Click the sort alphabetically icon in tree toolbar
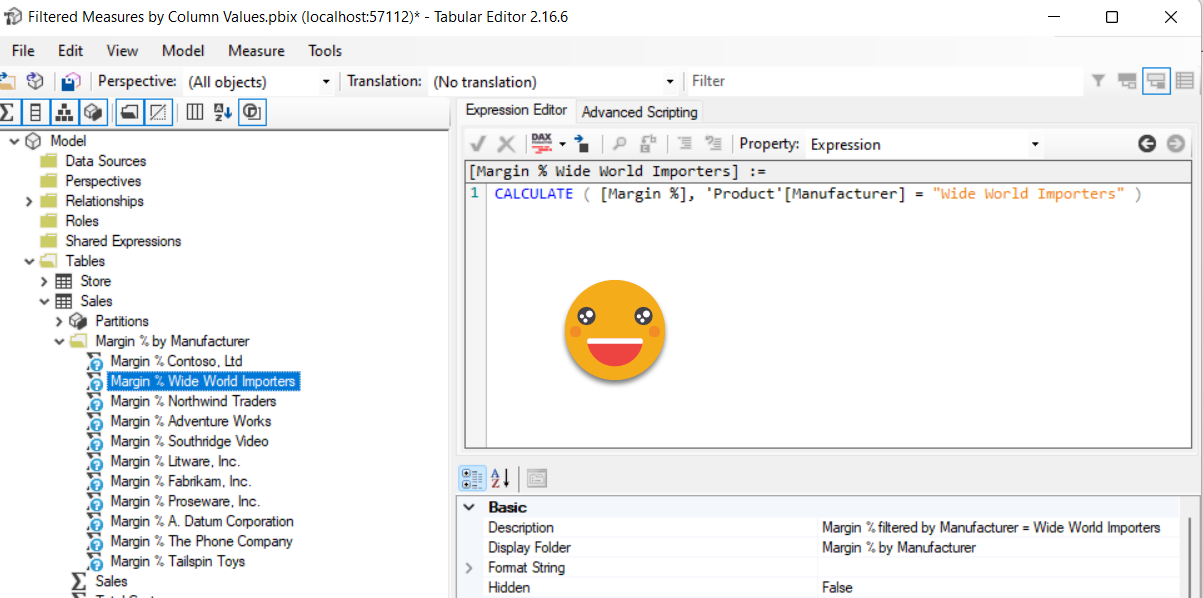 pyautogui.click(x=222, y=112)
